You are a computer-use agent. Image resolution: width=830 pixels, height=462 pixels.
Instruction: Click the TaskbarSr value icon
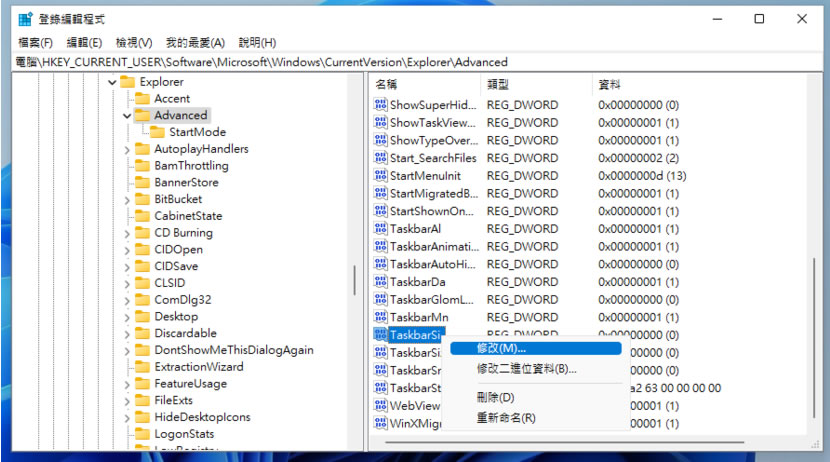click(380, 370)
